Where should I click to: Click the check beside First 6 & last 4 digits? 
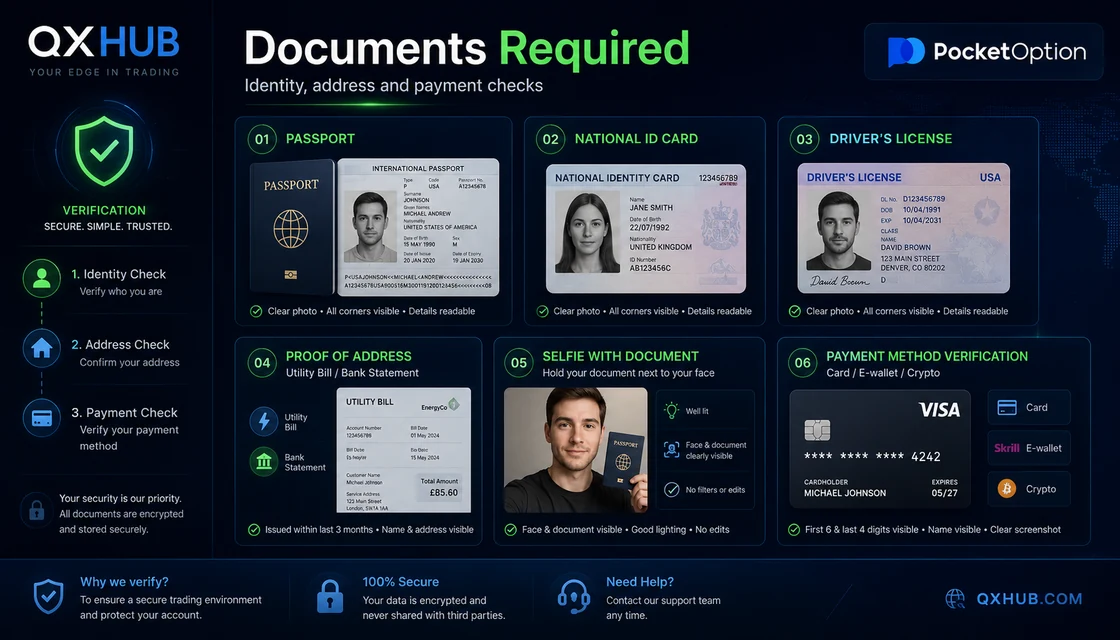pyautogui.click(x=794, y=529)
